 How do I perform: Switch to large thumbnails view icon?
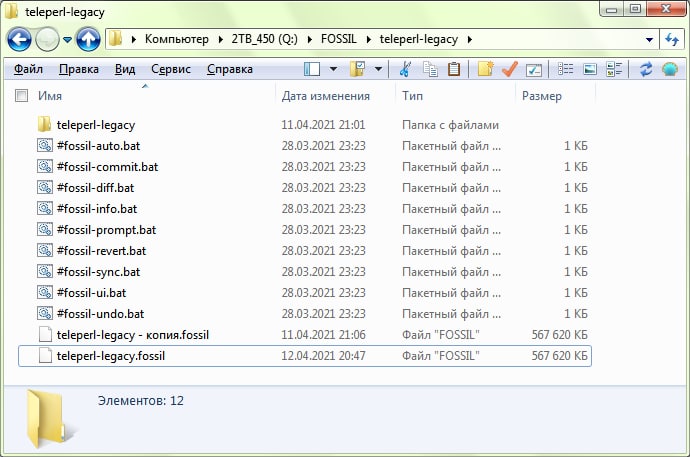coord(590,69)
